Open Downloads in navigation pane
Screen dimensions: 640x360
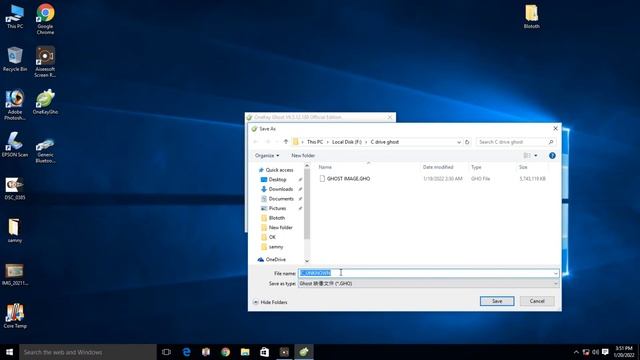point(280,189)
